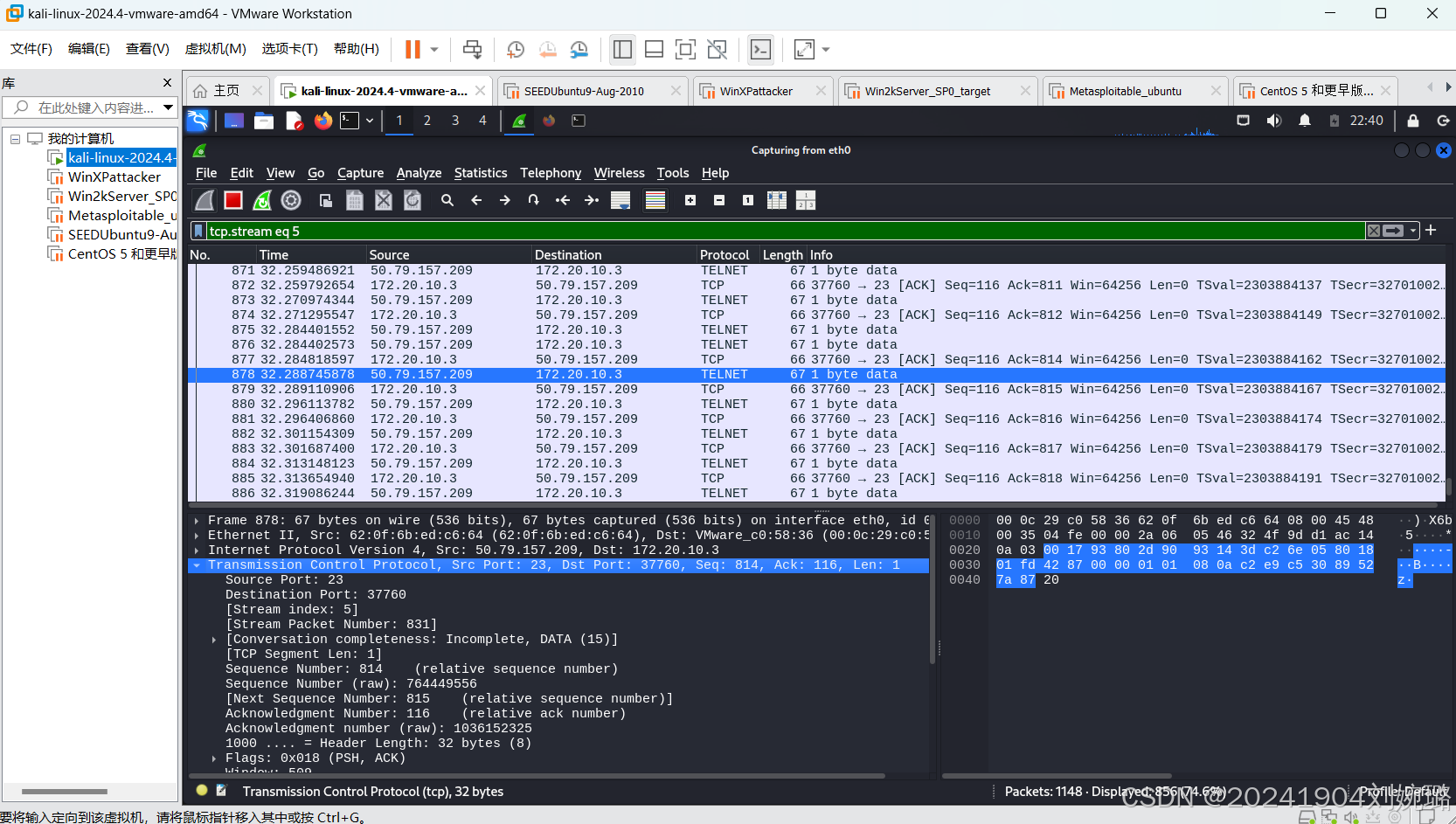Select Win2kServer_SP0 in the library tree
The height and width of the screenshot is (824, 1456).
(x=121, y=197)
